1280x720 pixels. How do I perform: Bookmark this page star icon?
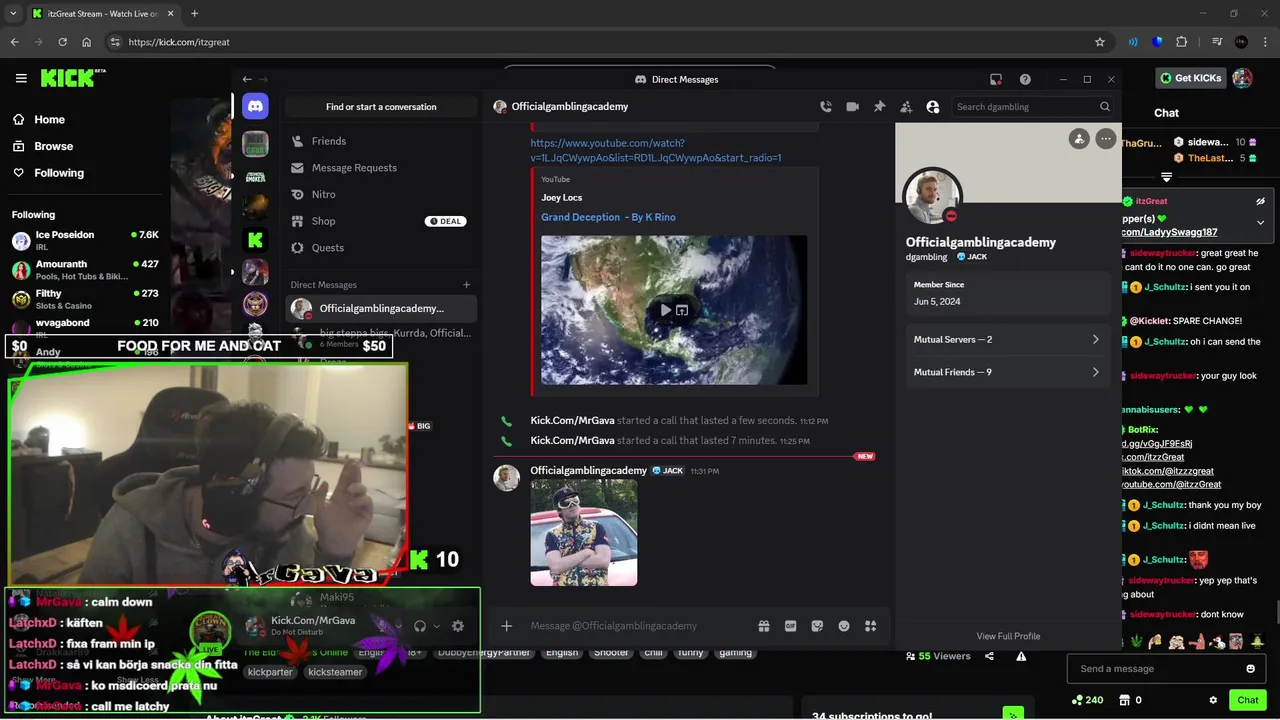[x=1100, y=42]
